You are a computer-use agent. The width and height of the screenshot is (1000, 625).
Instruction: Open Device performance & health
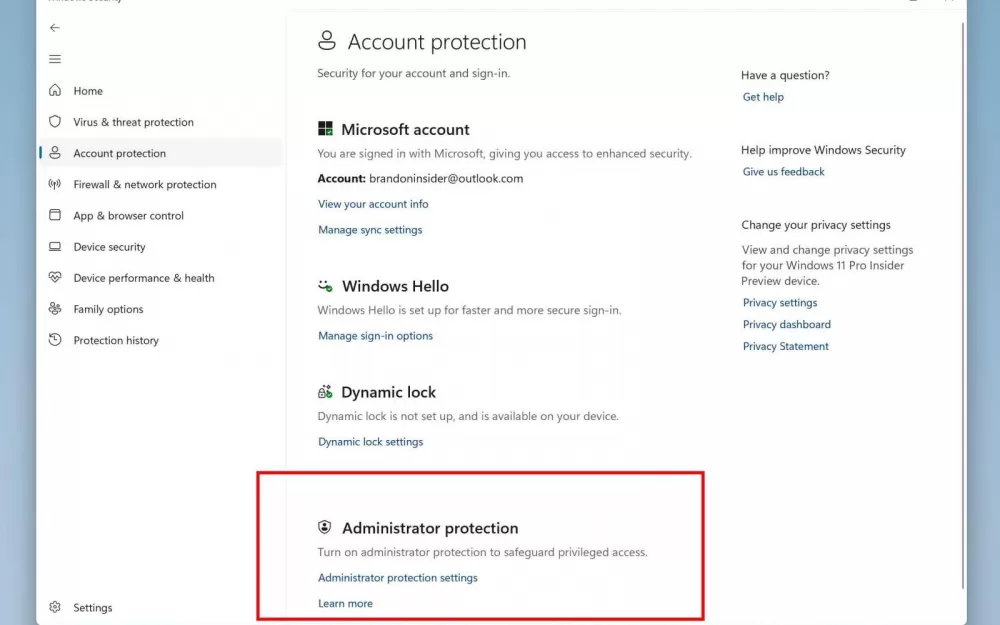(x=143, y=278)
